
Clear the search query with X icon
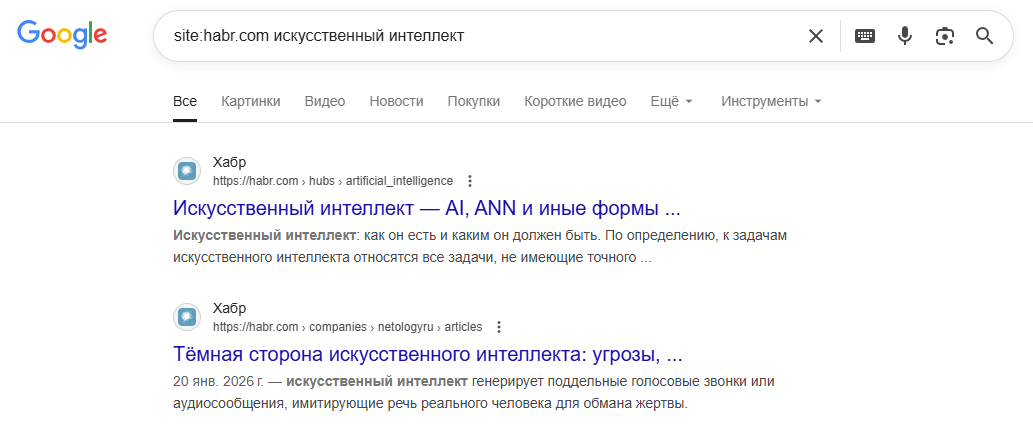(816, 36)
